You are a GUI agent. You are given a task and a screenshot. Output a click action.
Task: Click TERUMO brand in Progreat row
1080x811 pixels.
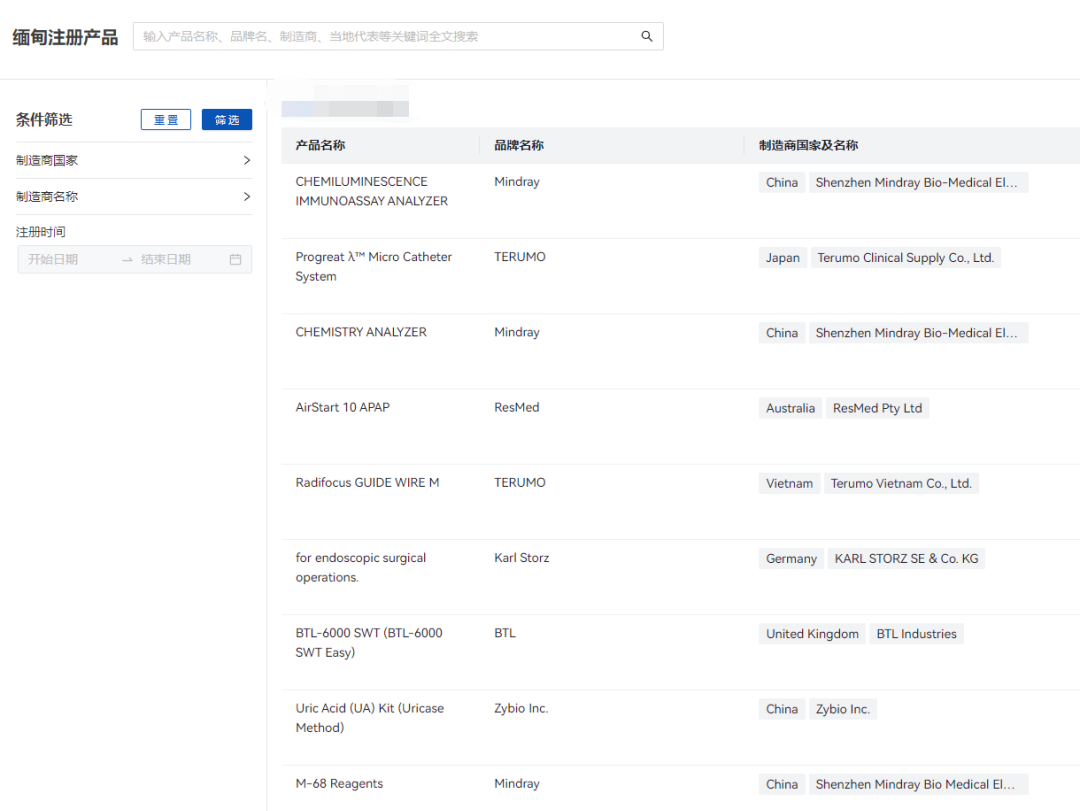519,256
